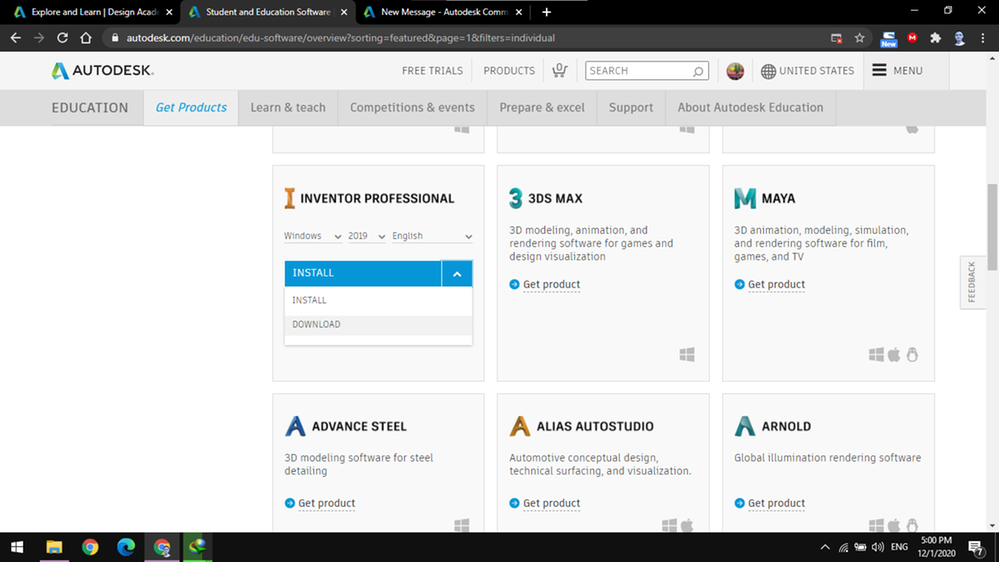The height and width of the screenshot is (562, 999).
Task: Open the Get Products tab
Action: 191,107
